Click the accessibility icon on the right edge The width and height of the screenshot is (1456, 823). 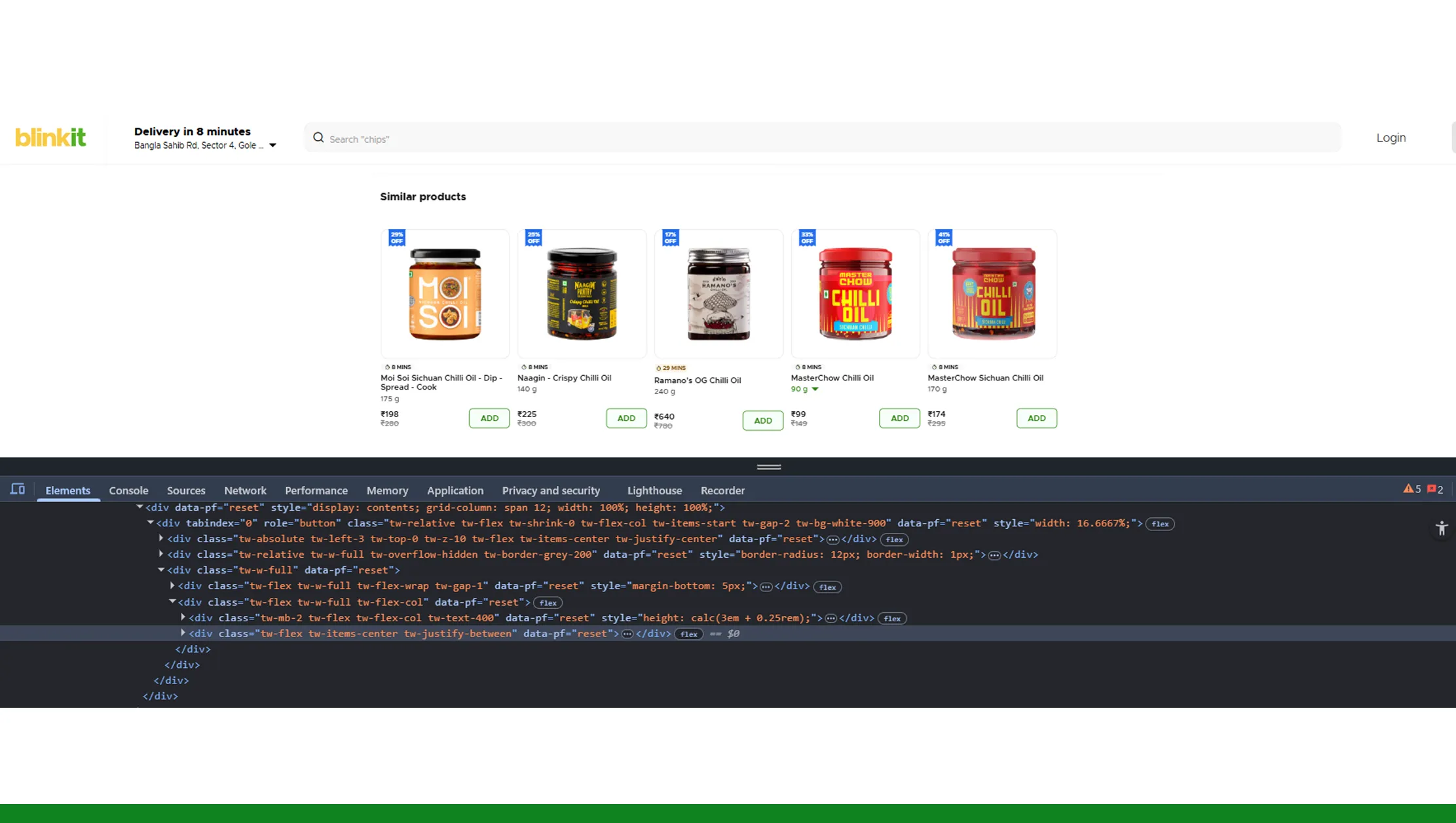pyautogui.click(x=1442, y=528)
